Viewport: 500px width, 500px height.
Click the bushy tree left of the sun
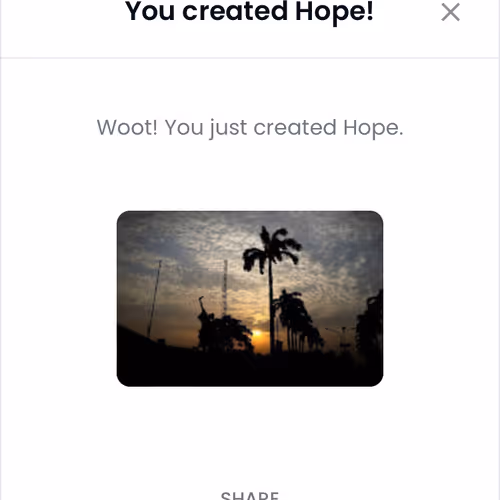224,332
